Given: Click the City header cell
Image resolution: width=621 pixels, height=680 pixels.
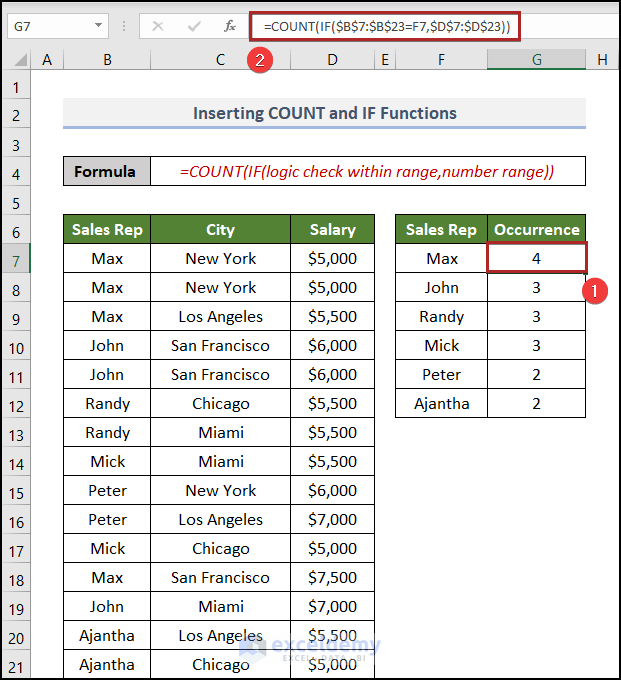Looking at the screenshot, I should click(220, 229).
